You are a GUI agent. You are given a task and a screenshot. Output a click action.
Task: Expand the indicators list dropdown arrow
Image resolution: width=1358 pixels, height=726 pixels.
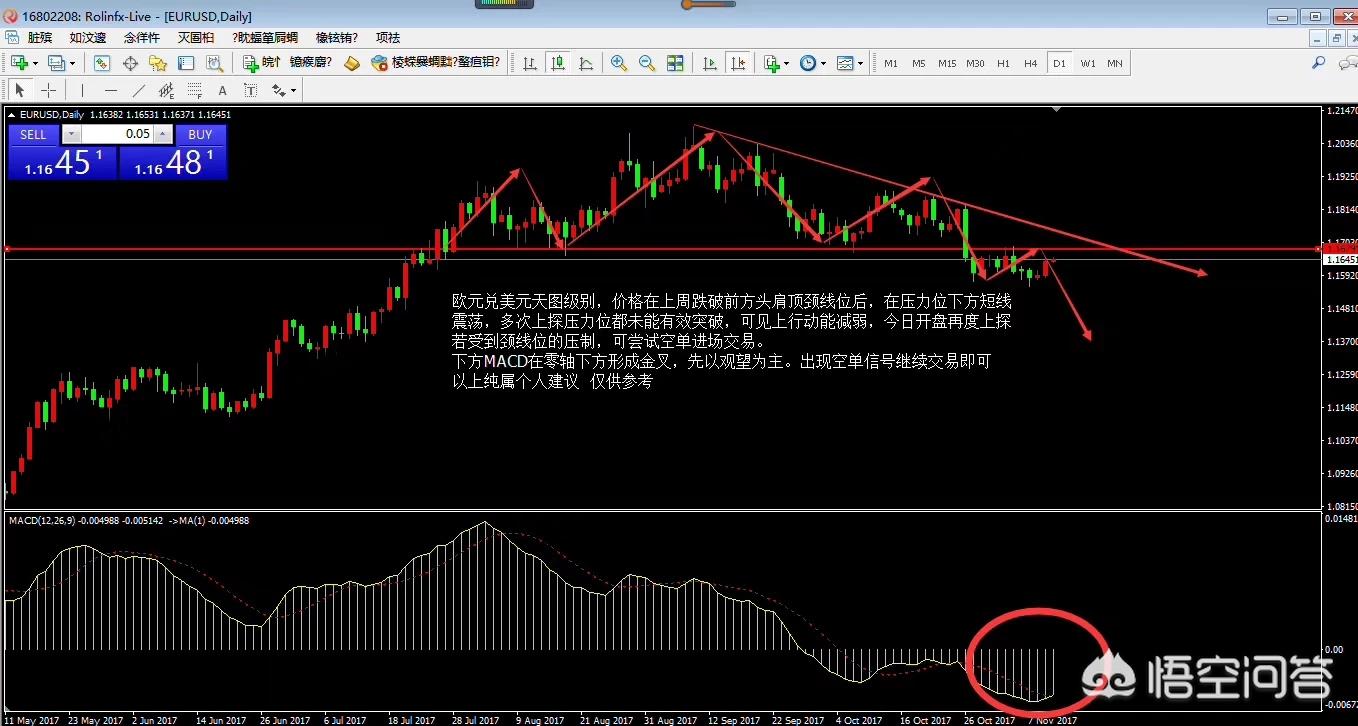pos(787,63)
